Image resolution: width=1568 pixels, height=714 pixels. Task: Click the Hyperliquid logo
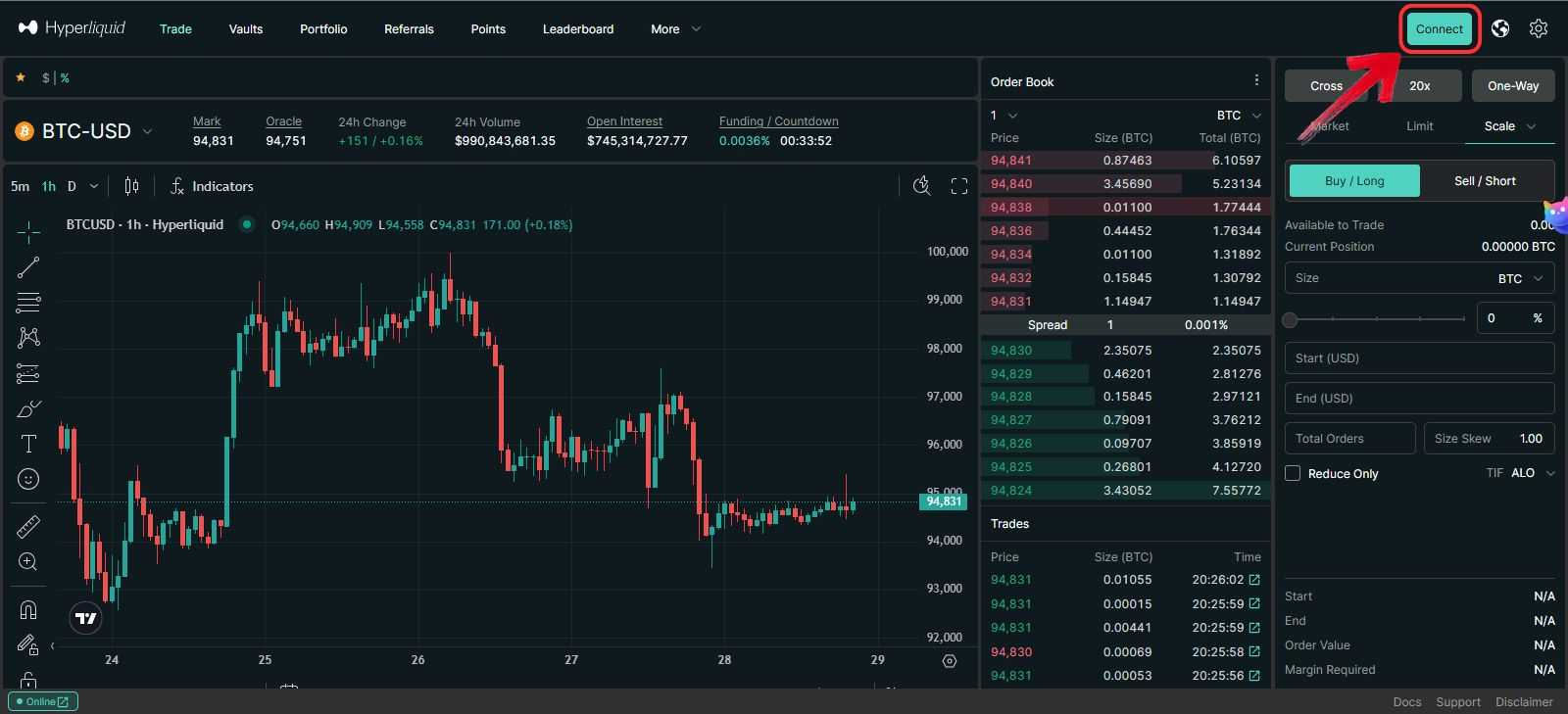click(72, 28)
